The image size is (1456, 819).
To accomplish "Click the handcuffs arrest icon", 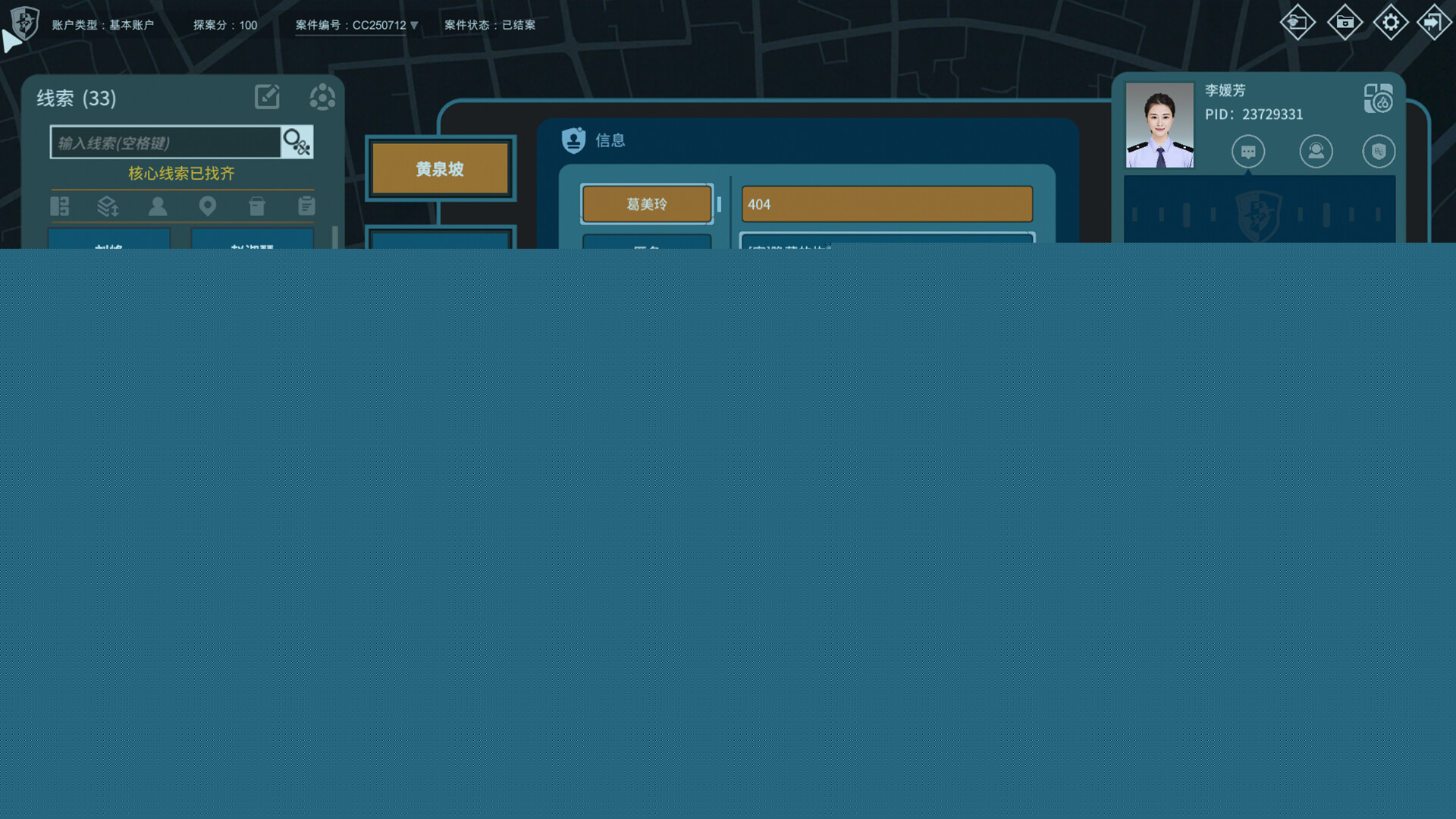I will tap(1378, 99).
